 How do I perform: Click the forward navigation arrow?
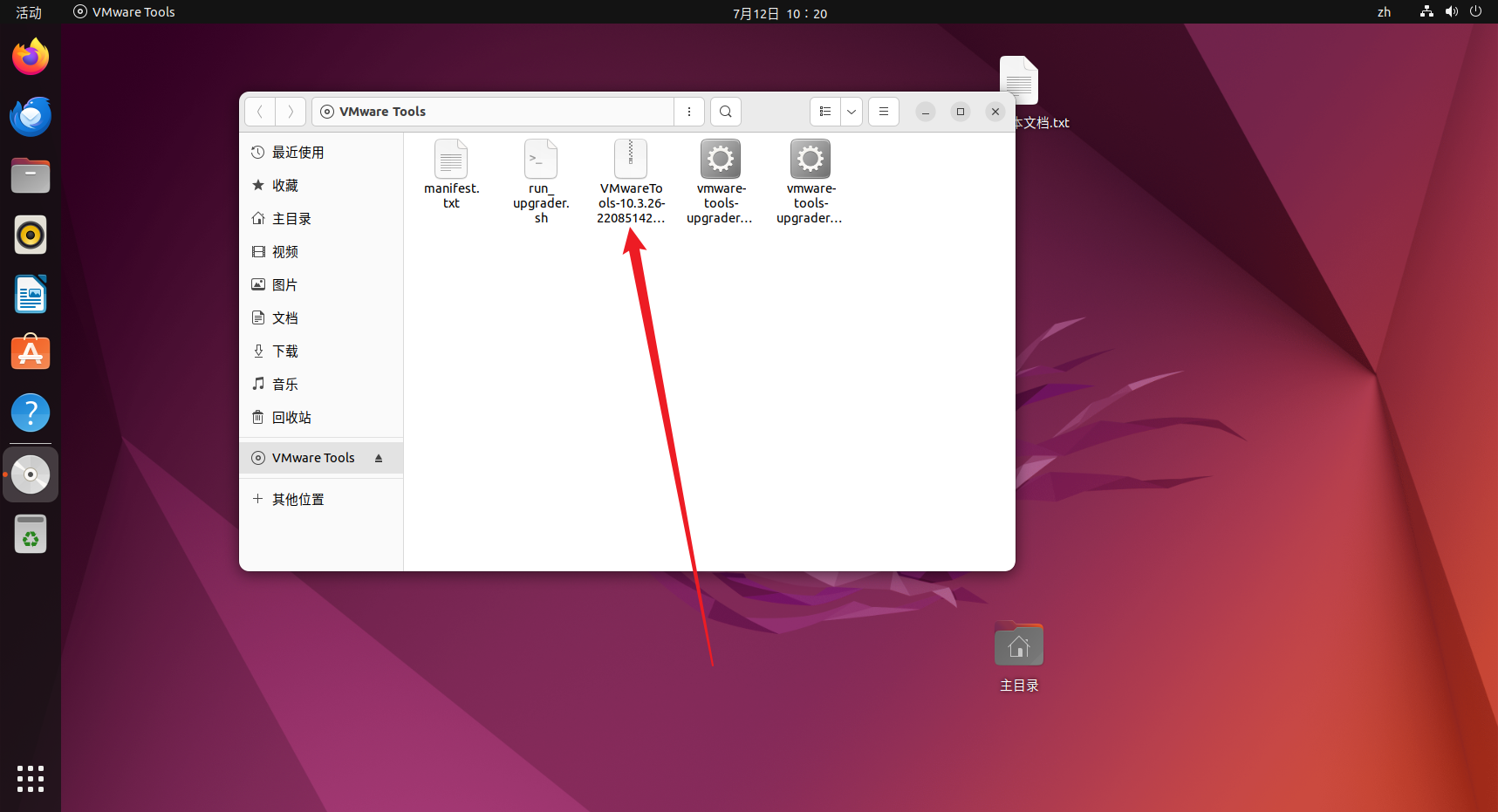coord(291,112)
